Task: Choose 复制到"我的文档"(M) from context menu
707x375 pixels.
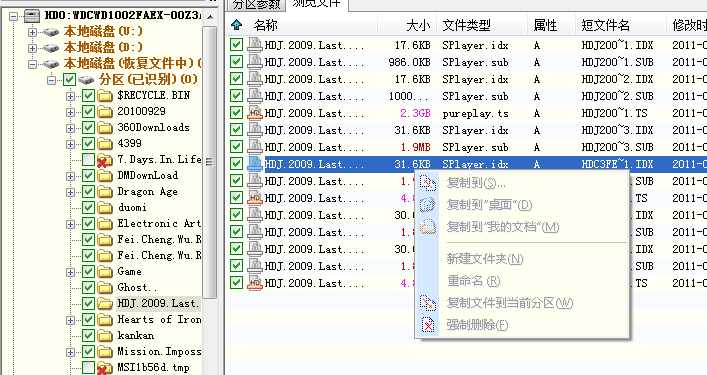Action: pyautogui.click(x=522, y=227)
